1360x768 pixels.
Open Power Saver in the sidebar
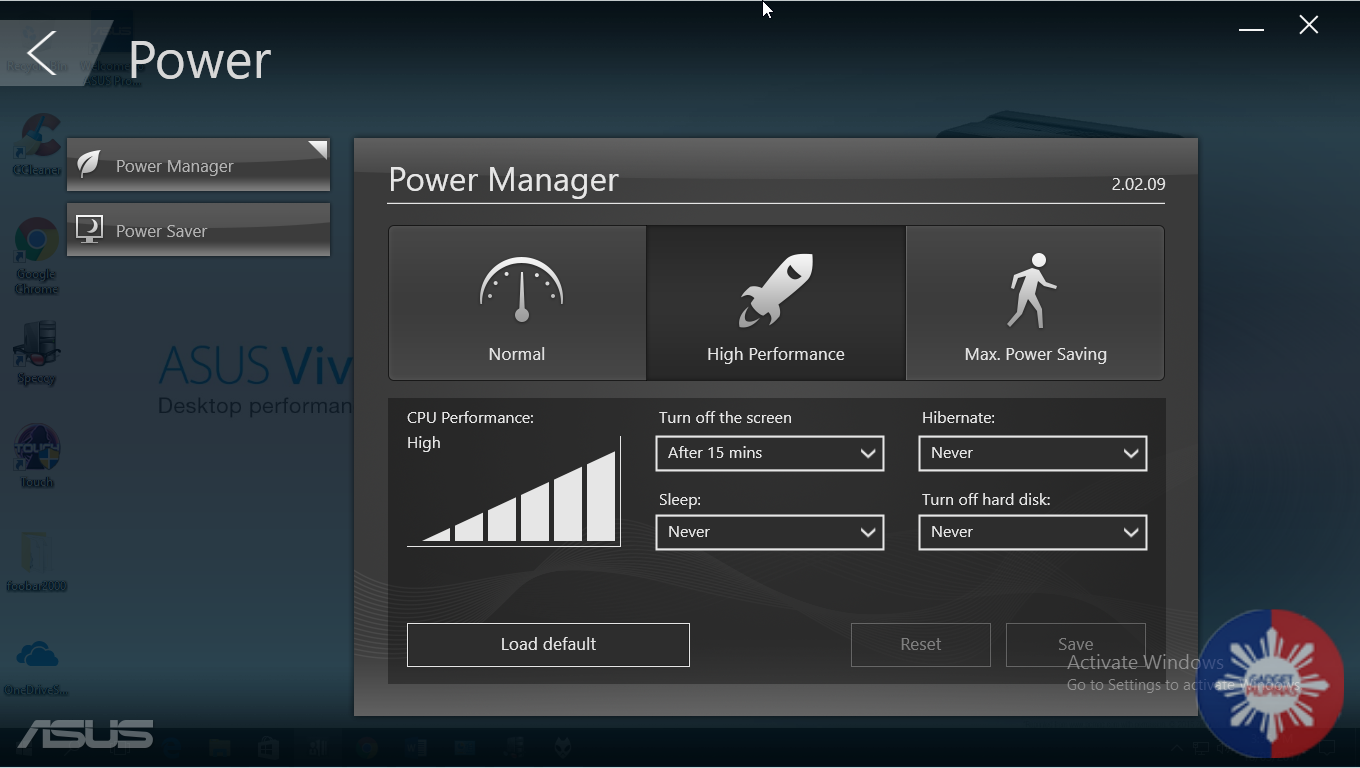[x=198, y=230]
